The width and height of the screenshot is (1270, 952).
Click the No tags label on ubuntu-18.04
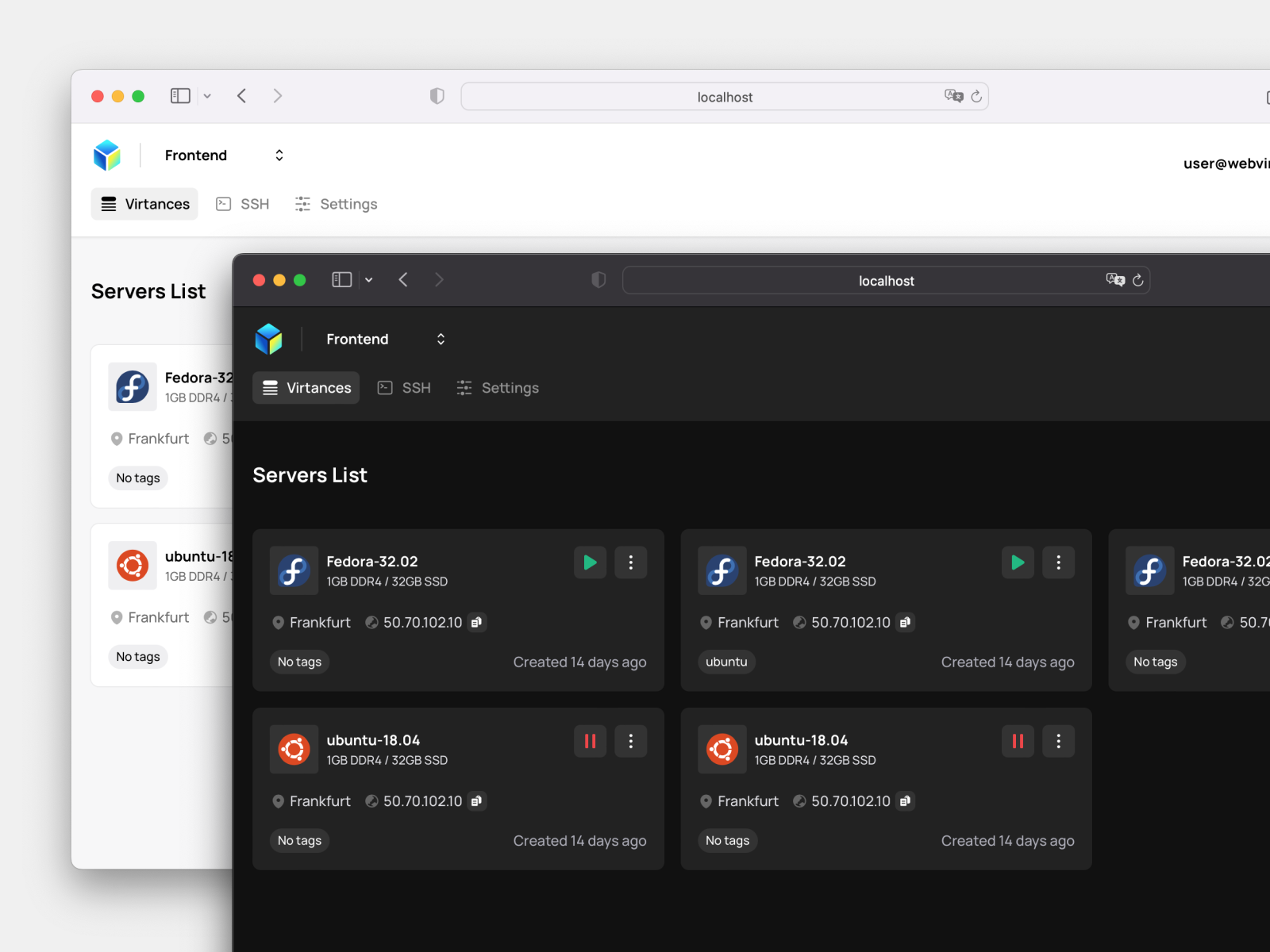point(299,841)
